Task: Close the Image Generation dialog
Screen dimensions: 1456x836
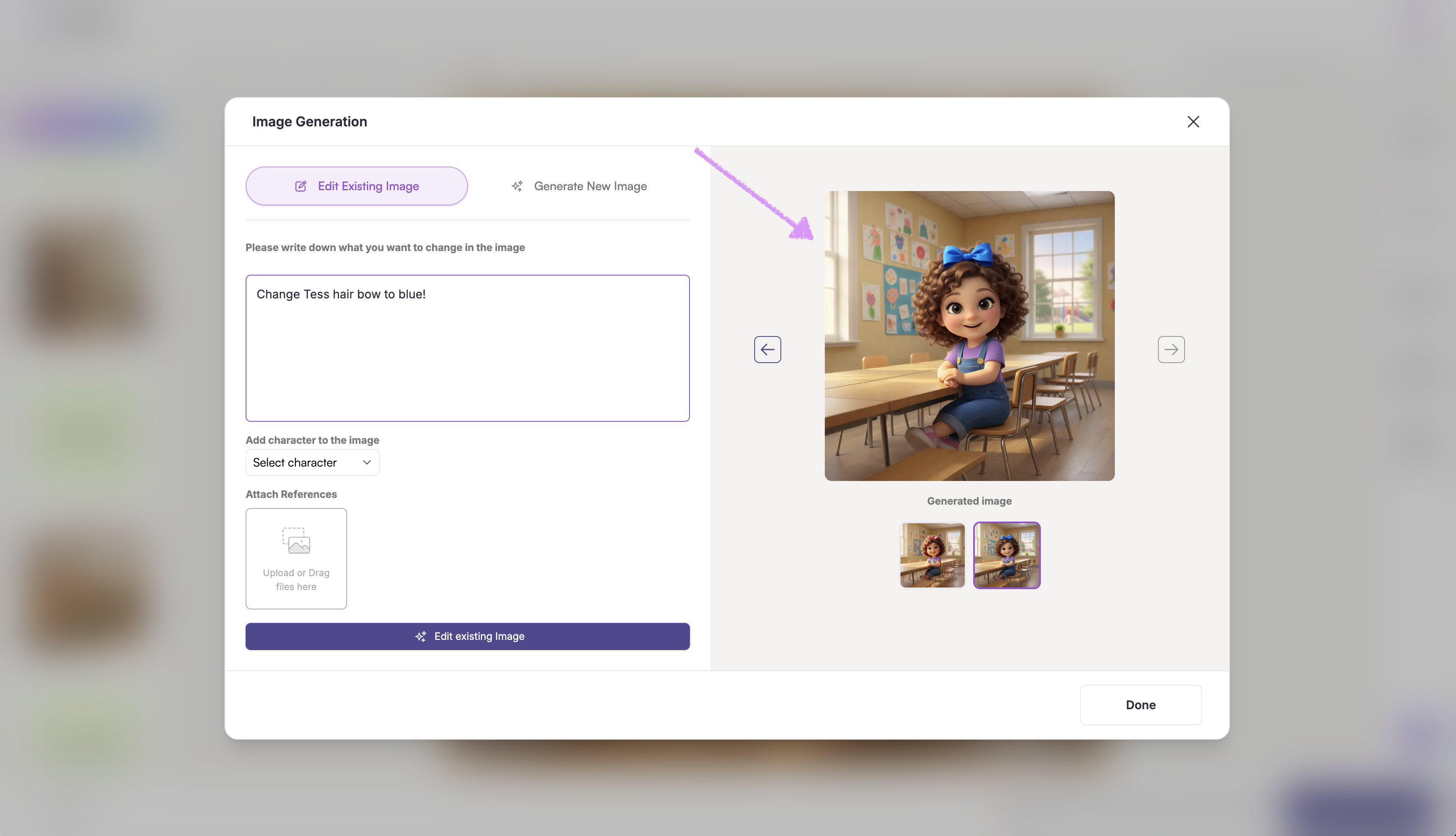Action: [1193, 122]
